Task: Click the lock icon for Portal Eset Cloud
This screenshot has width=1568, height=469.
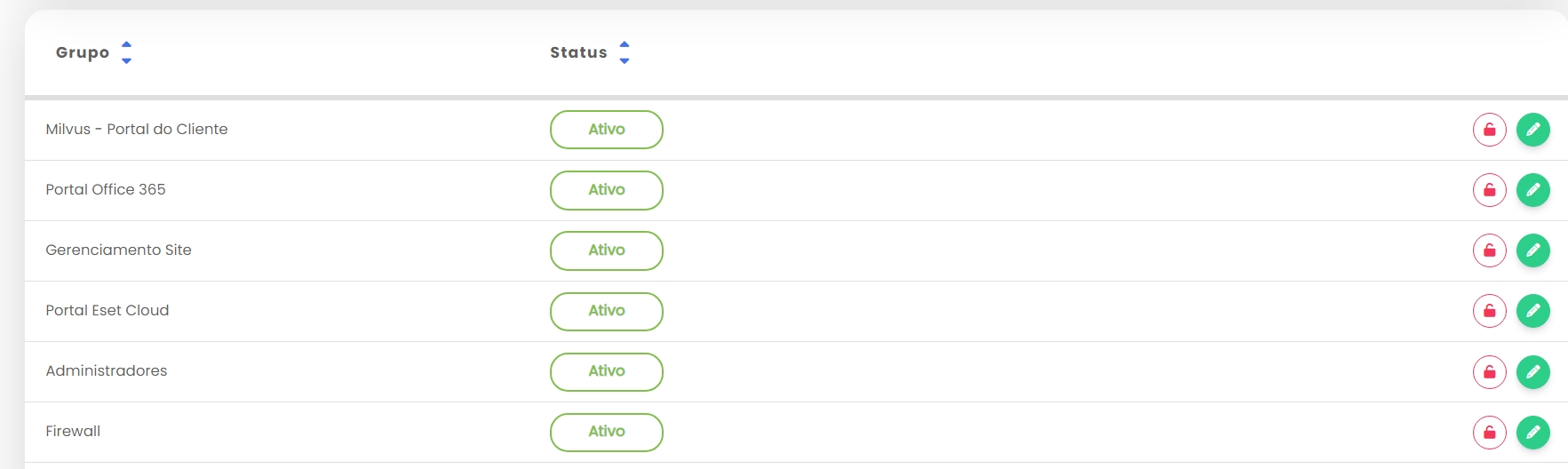Action: 1489,311
